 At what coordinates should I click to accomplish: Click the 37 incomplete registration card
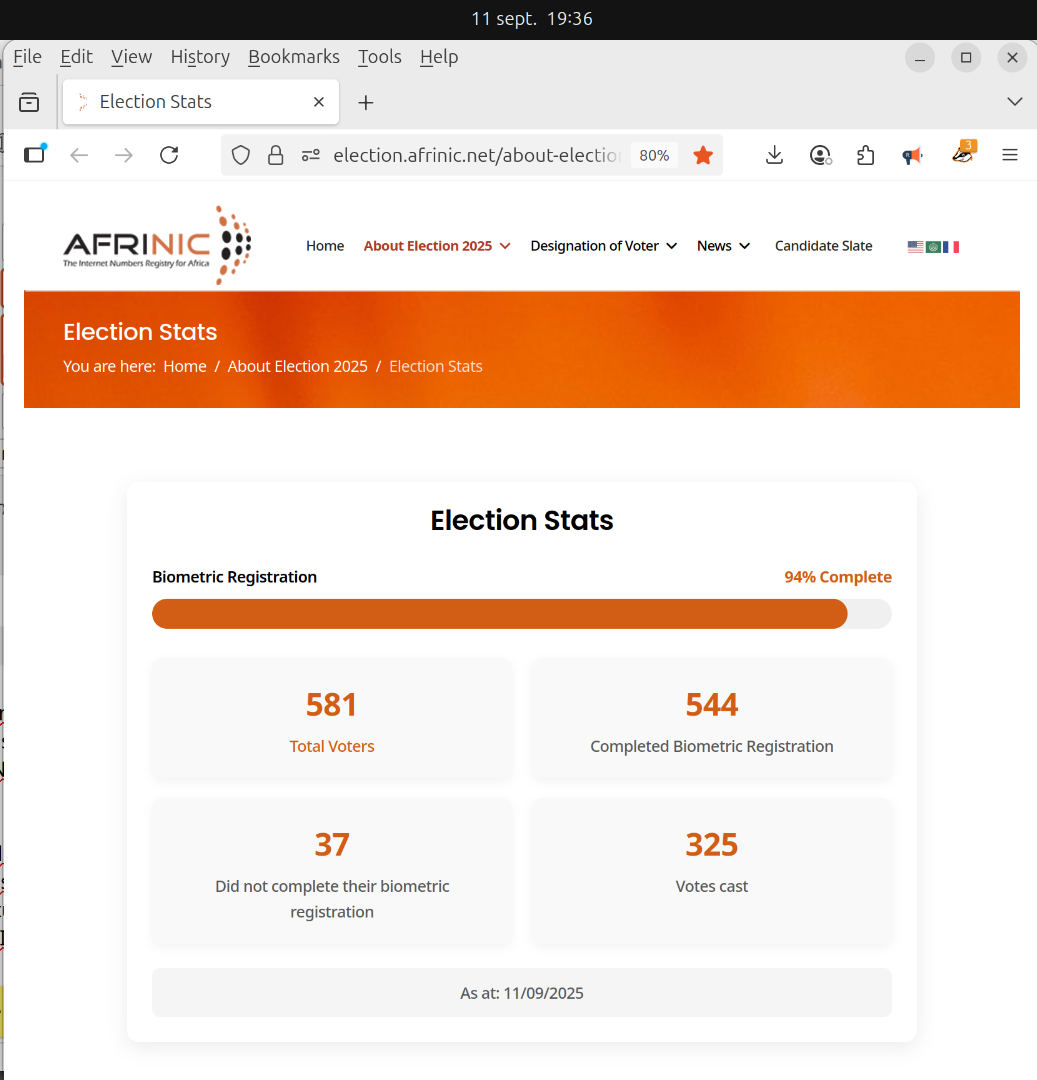point(332,872)
